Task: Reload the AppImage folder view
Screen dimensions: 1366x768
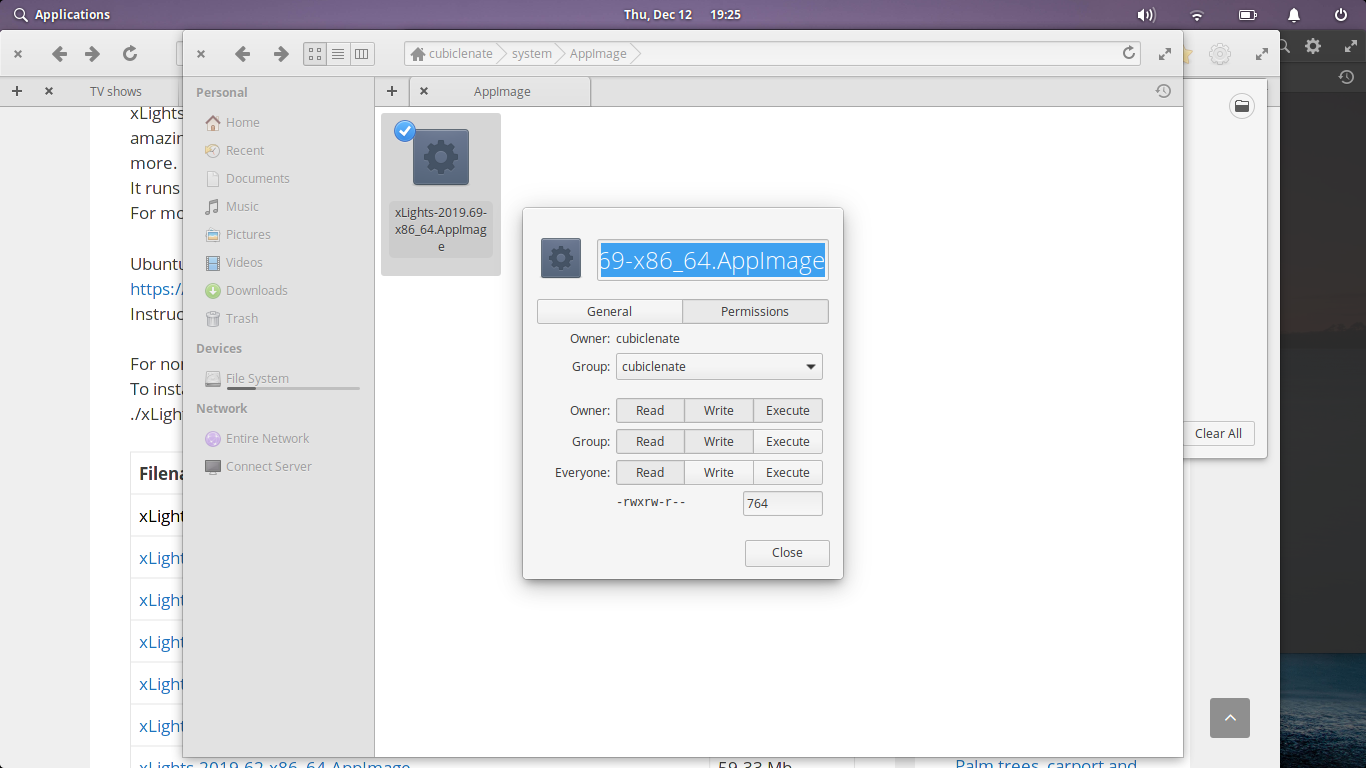Action: click(x=1129, y=53)
